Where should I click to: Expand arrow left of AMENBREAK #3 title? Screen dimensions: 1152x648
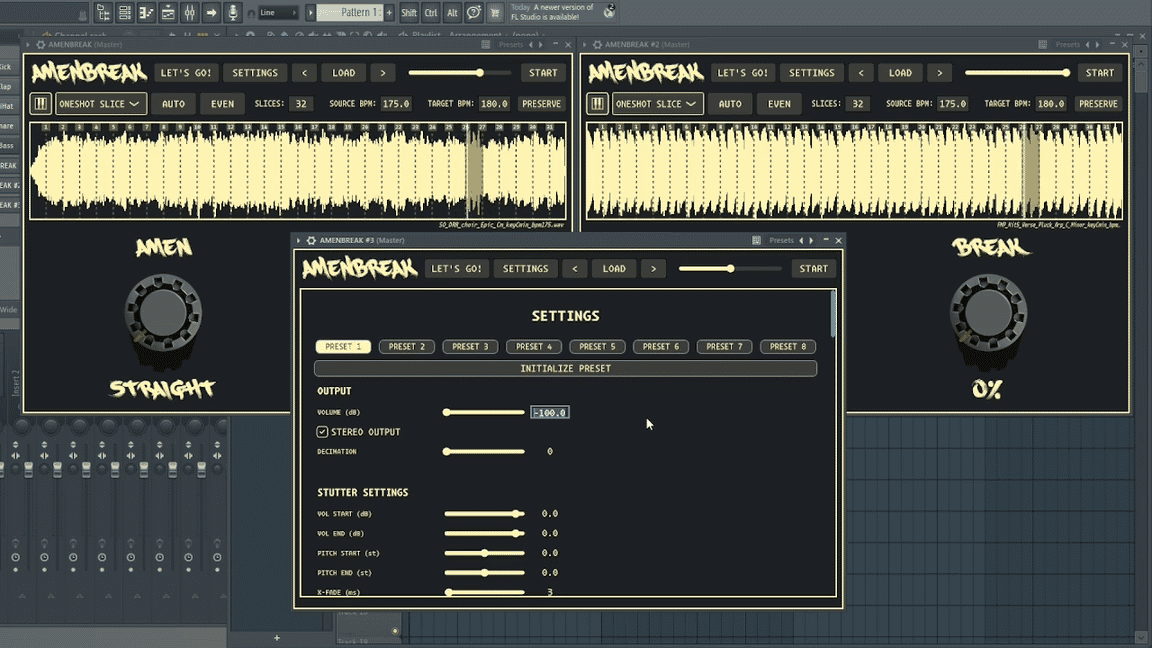click(298, 240)
